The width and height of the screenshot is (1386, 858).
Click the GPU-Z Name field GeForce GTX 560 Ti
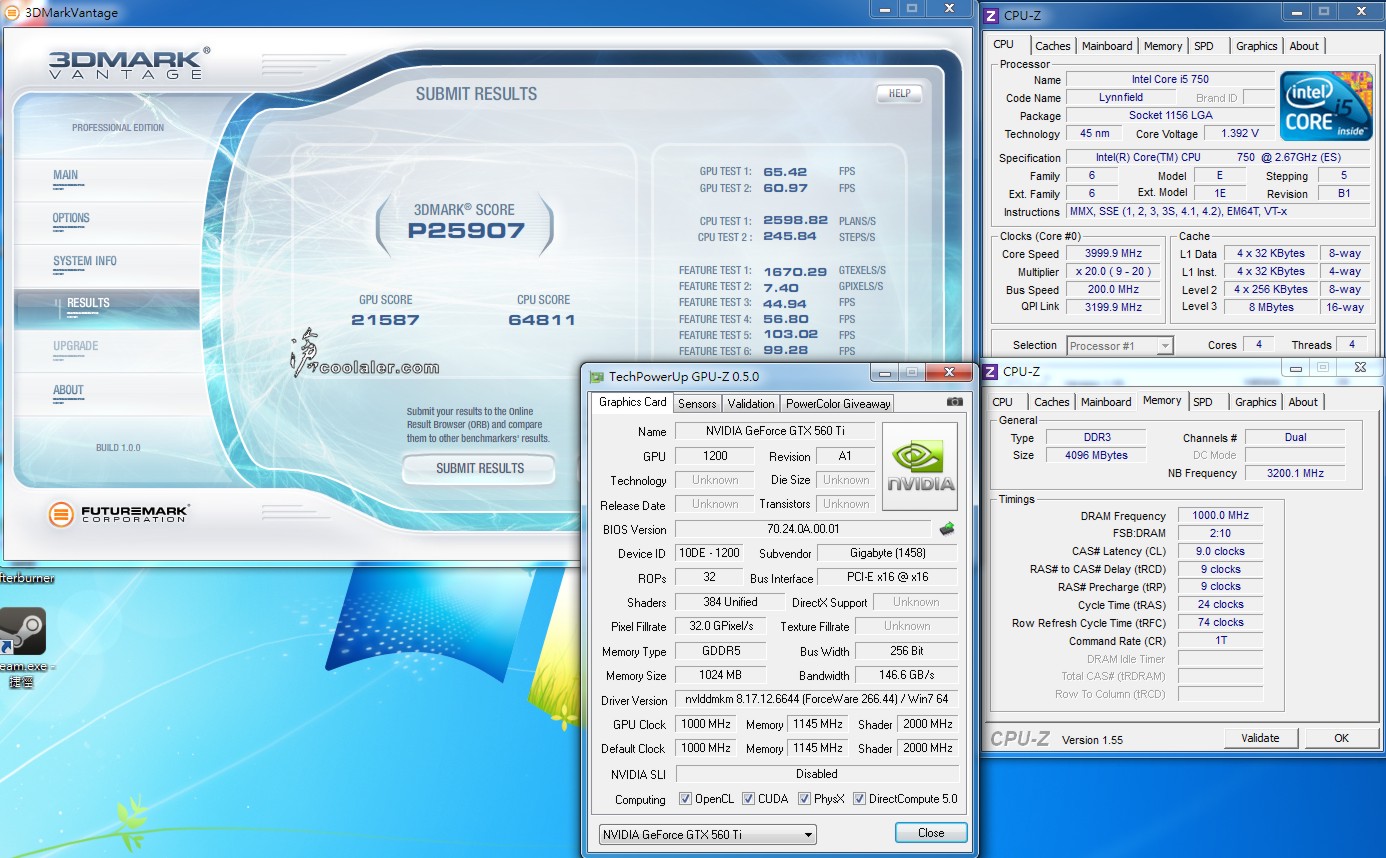pos(775,431)
